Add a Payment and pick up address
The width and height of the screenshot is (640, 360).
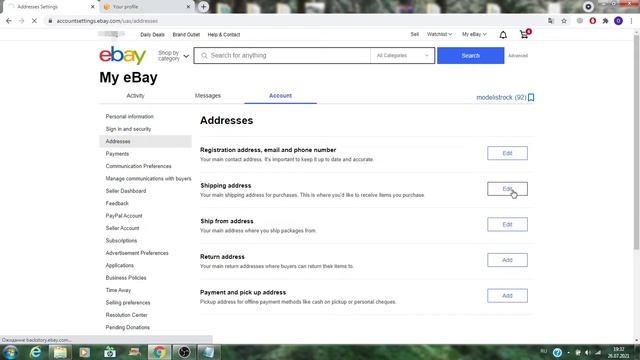pos(507,296)
